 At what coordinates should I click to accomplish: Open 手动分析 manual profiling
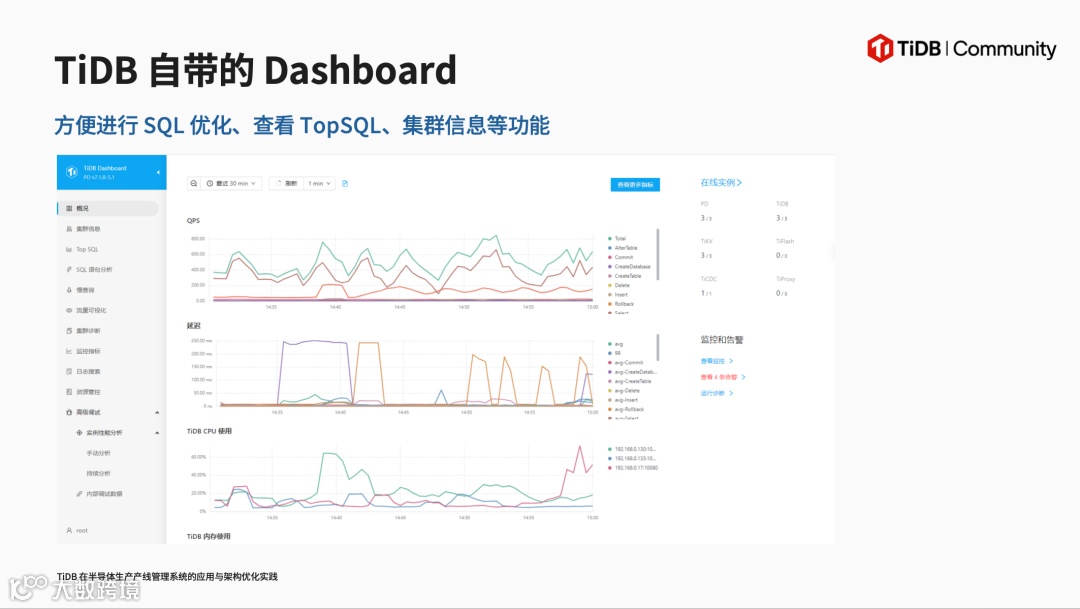point(98,453)
